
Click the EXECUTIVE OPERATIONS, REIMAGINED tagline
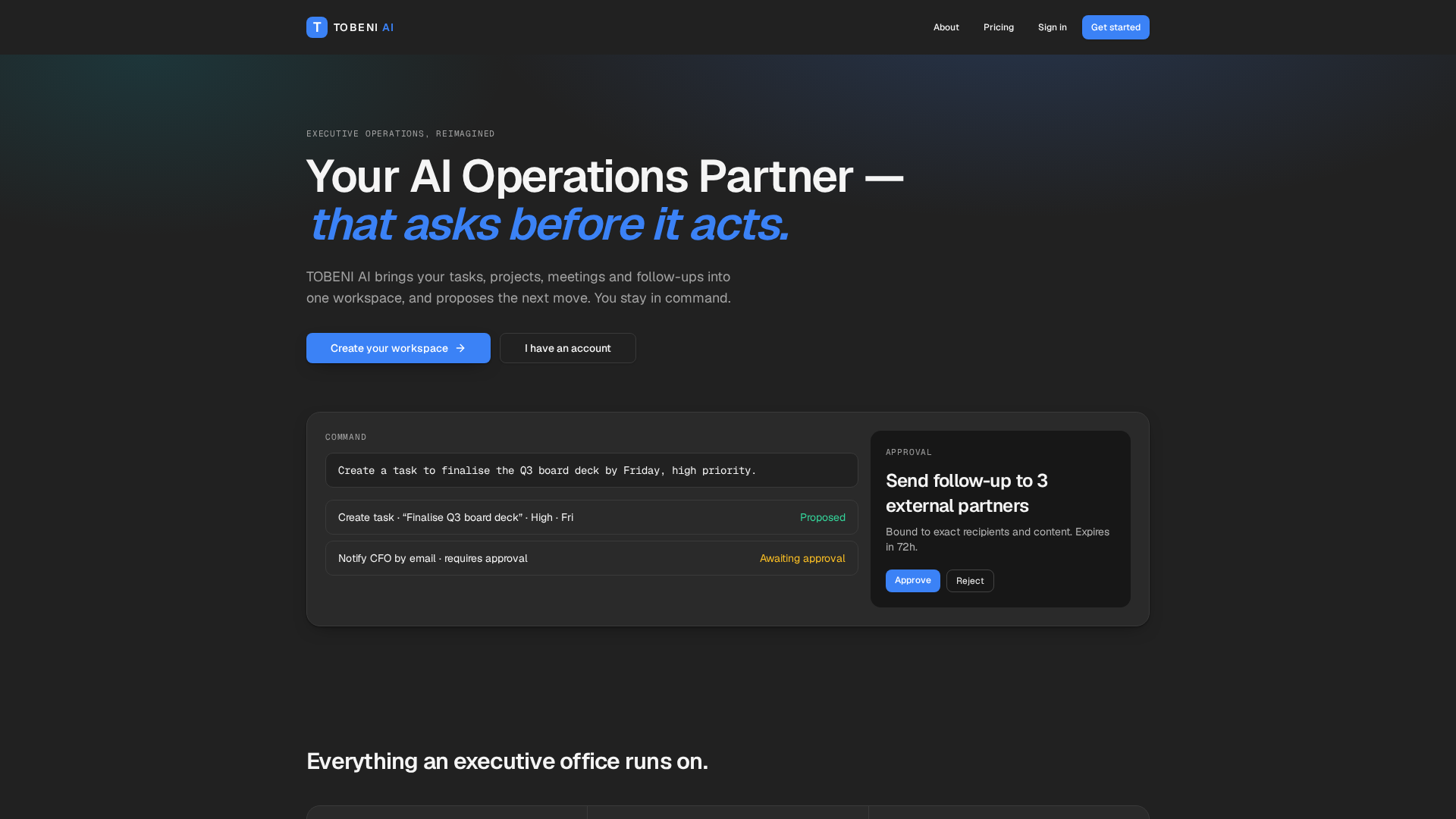coord(400,133)
